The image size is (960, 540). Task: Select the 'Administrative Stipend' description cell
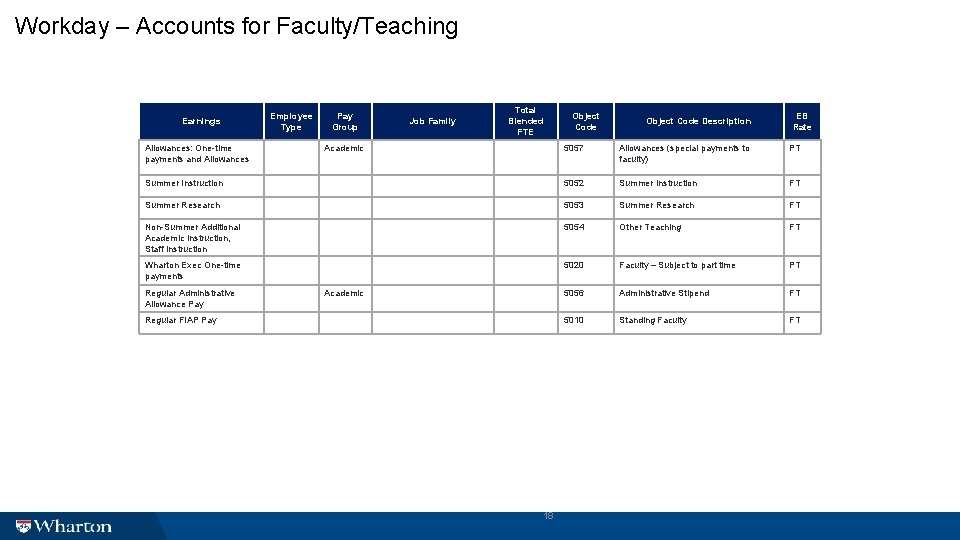pyautogui.click(x=699, y=298)
